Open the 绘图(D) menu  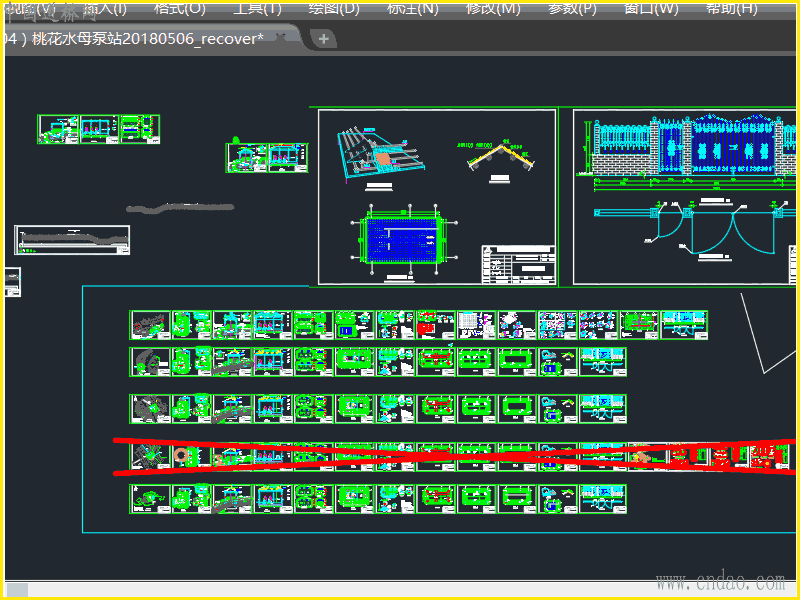click(x=334, y=8)
